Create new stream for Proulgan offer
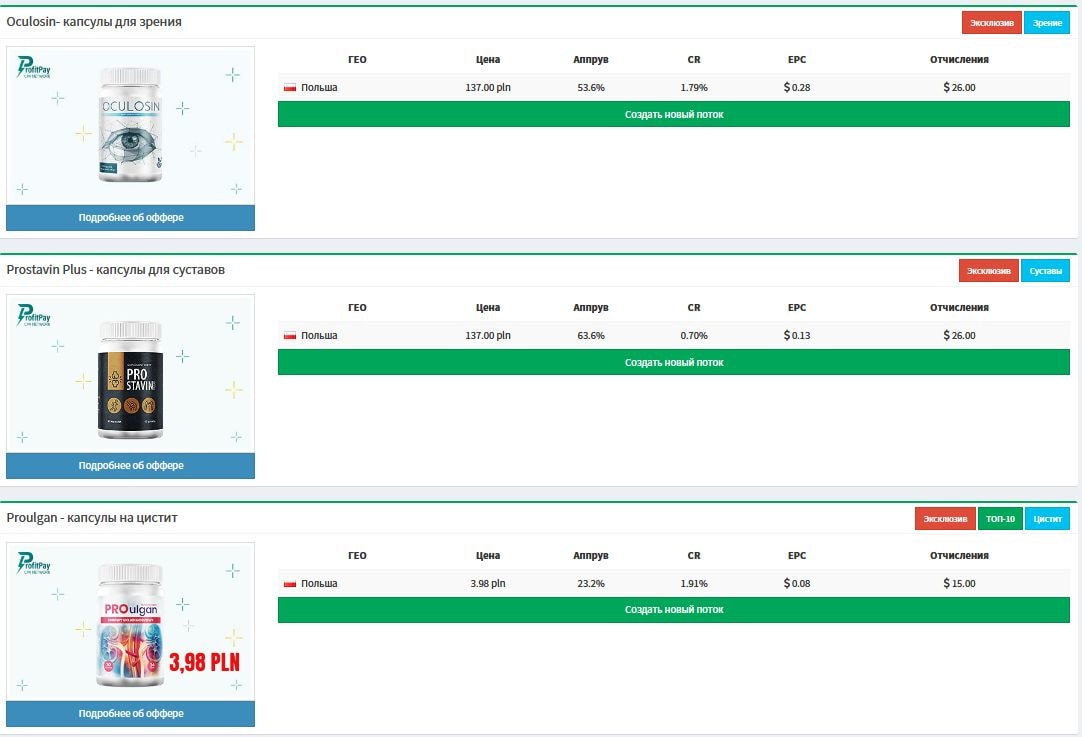This screenshot has height=737, width=1082. pos(673,610)
